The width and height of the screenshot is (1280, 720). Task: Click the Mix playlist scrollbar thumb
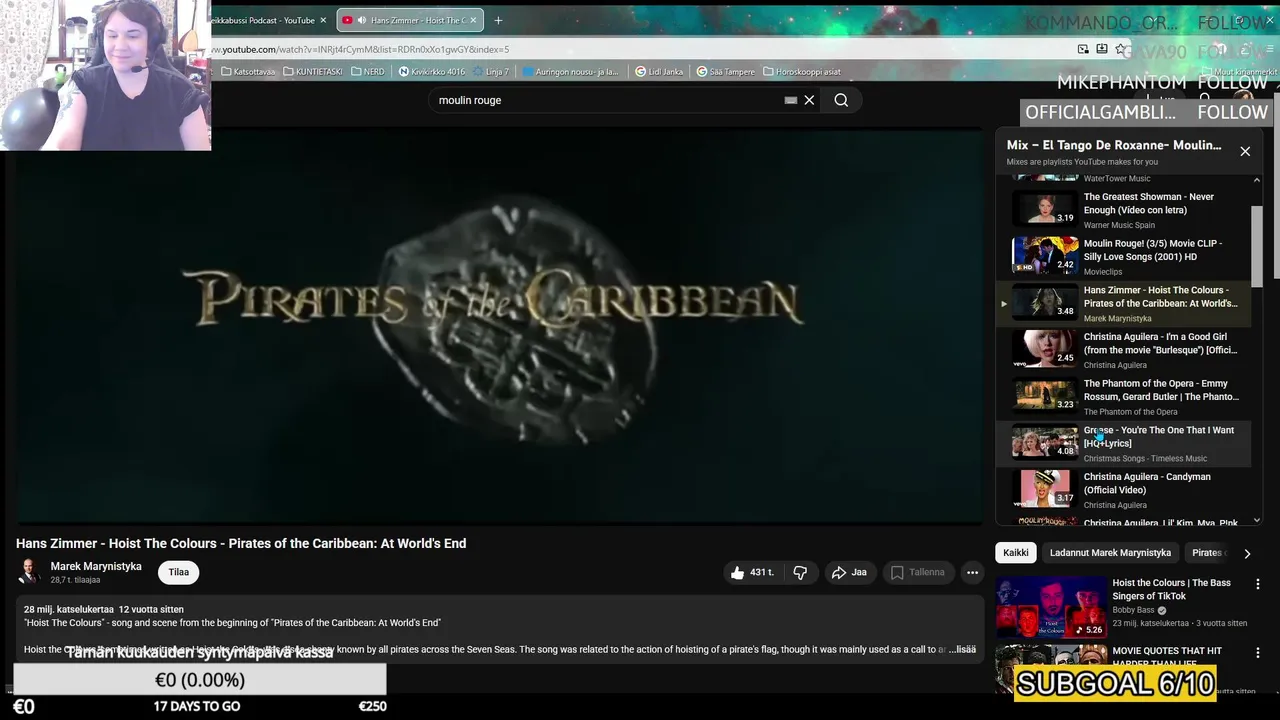[x=1257, y=245]
